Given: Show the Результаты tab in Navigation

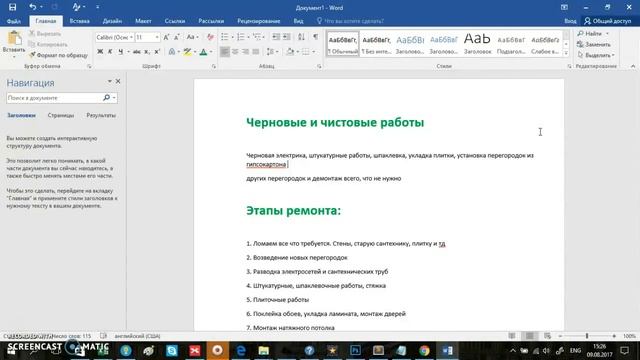Looking at the screenshot, I should [101, 116].
